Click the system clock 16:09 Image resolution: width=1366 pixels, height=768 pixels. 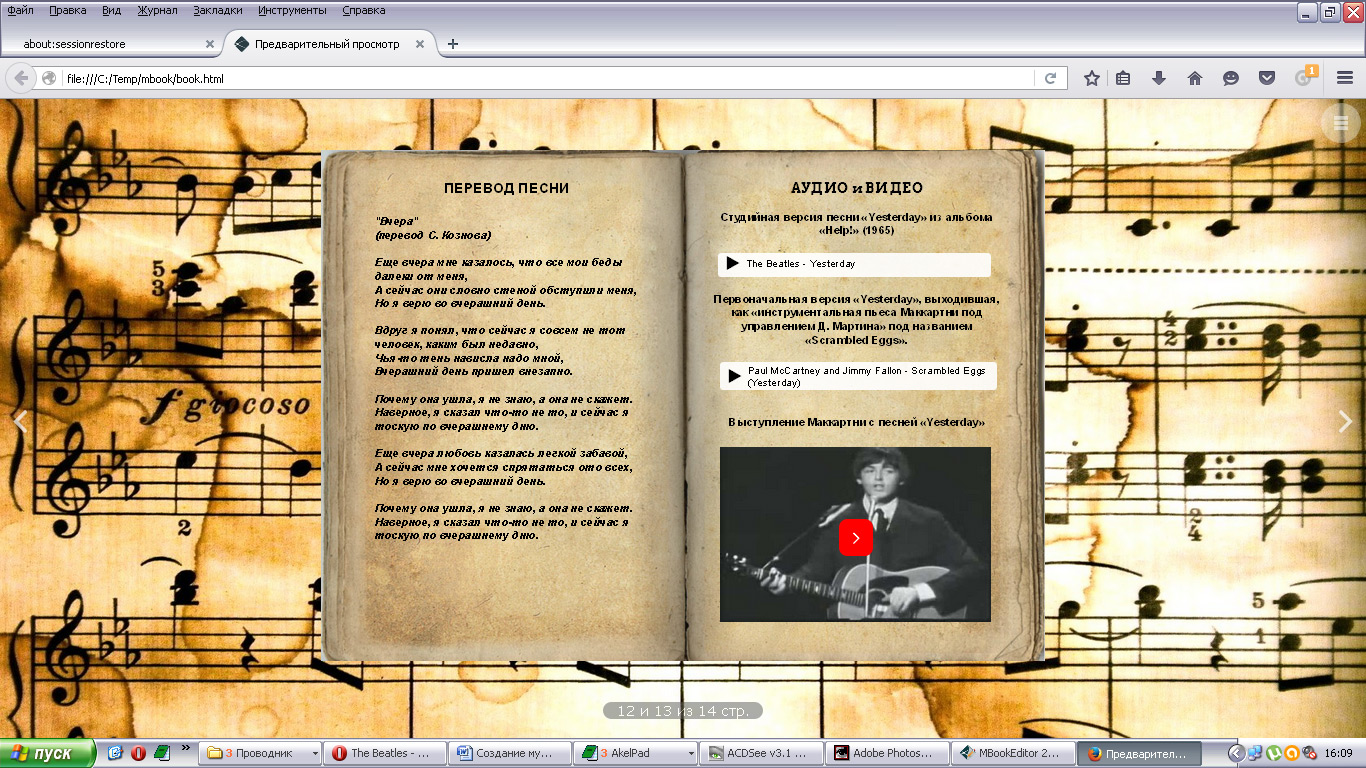coord(1338,753)
